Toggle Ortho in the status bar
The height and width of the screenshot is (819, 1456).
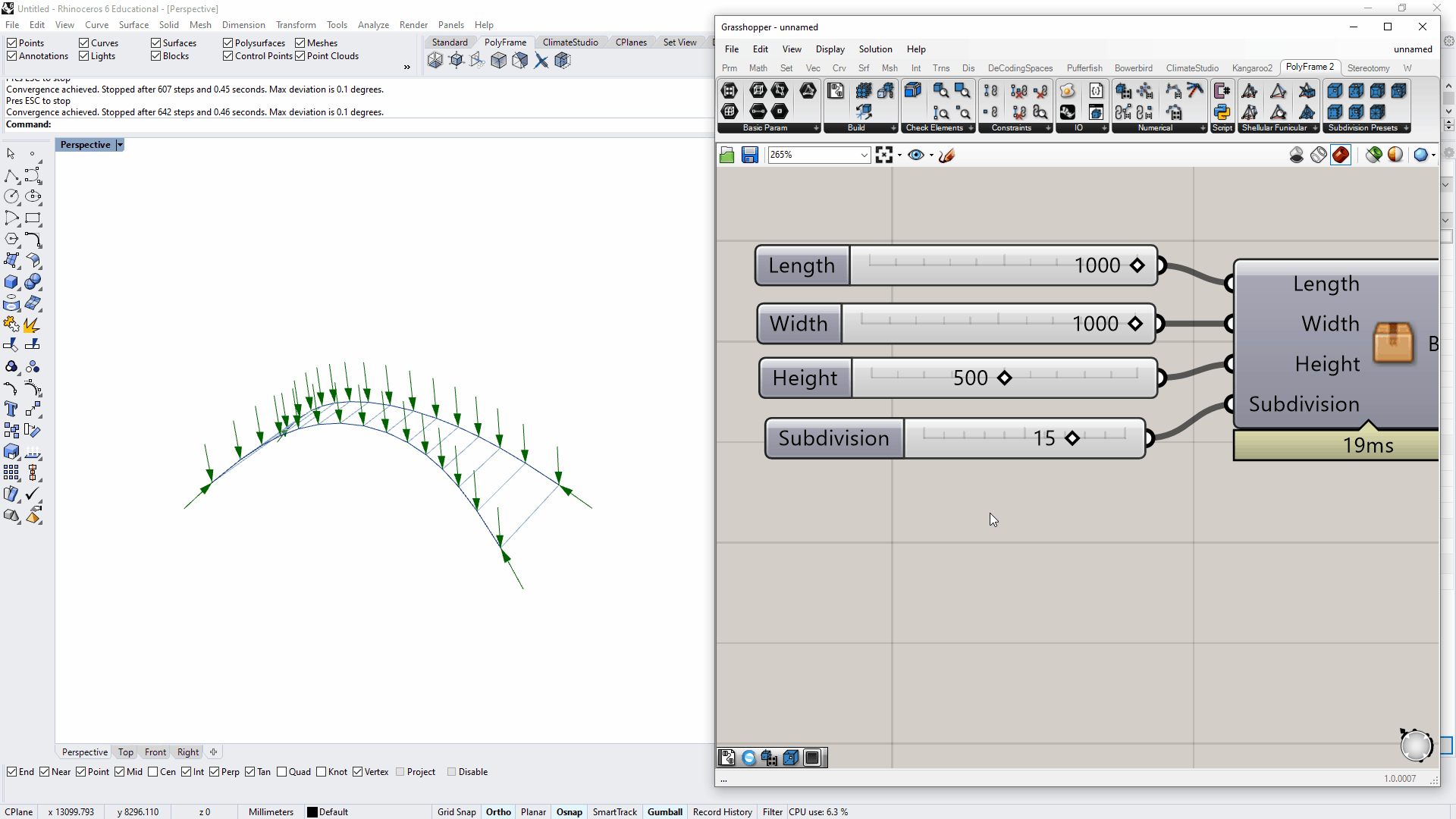tap(498, 811)
